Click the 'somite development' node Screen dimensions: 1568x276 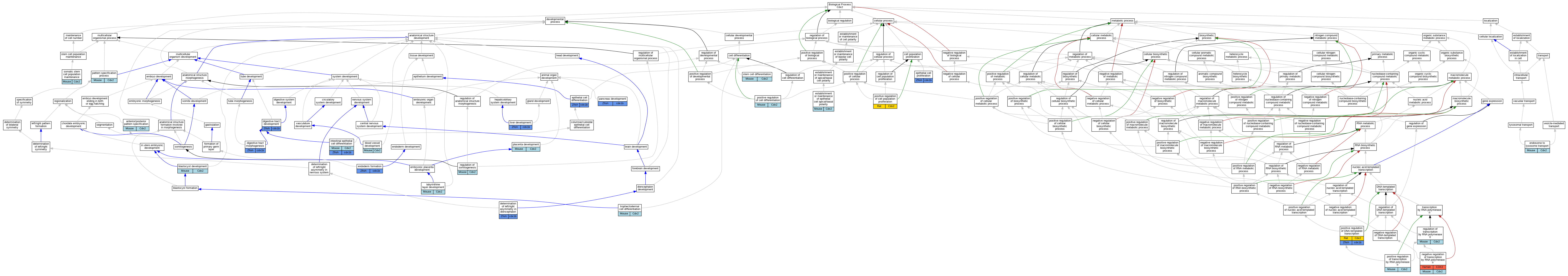(x=194, y=101)
